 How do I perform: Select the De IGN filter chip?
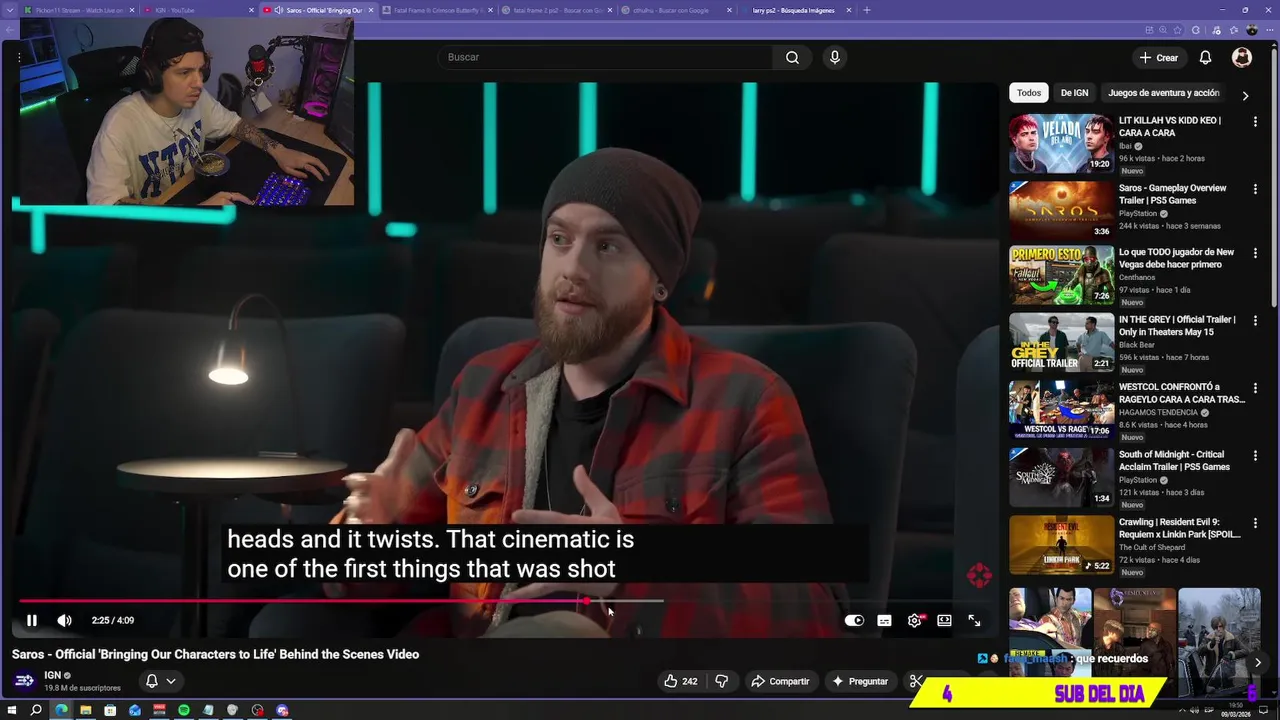pyautogui.click(x=1074, y=93)
